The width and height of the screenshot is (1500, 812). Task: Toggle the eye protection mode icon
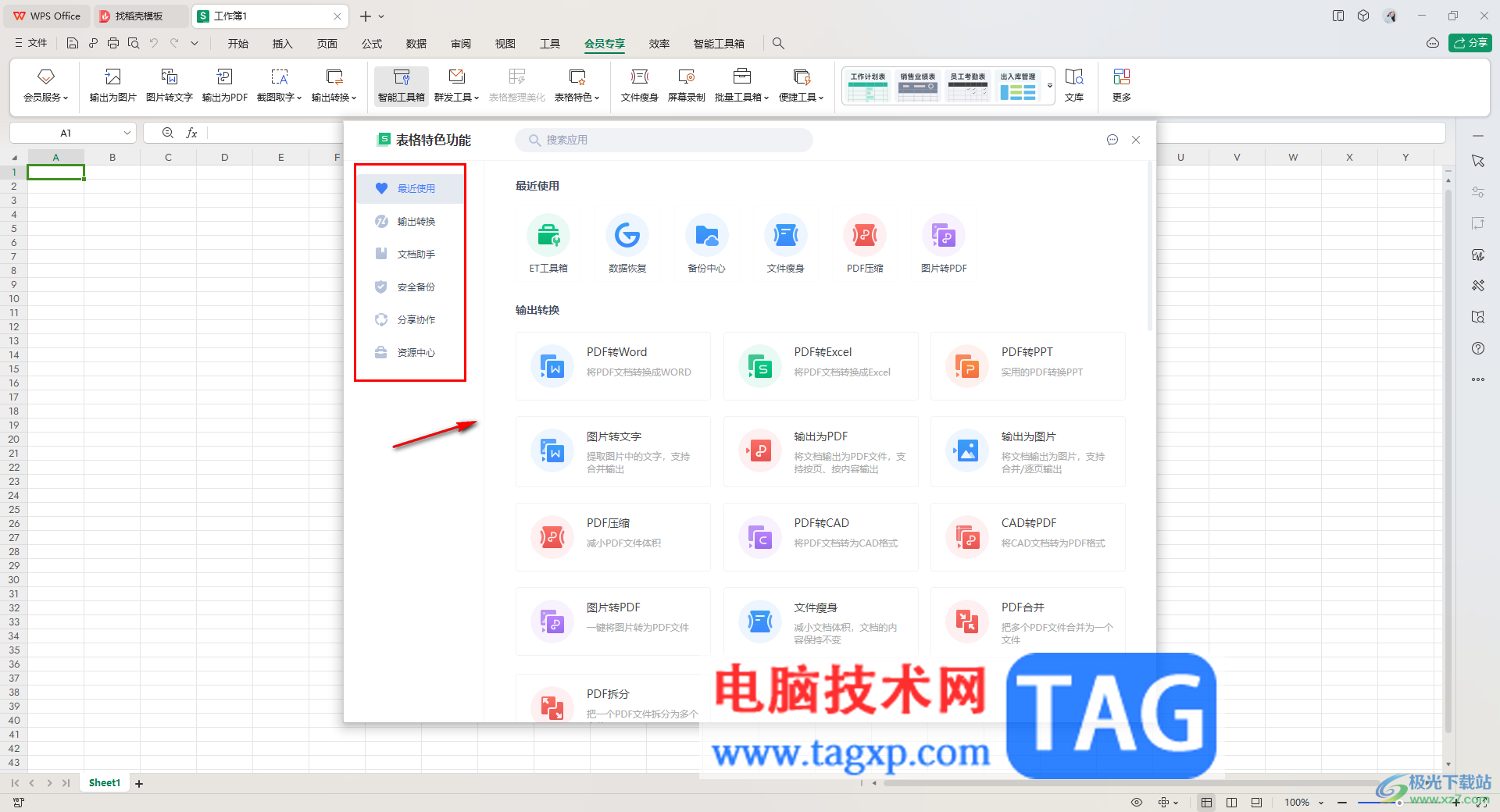(1137, 803)
